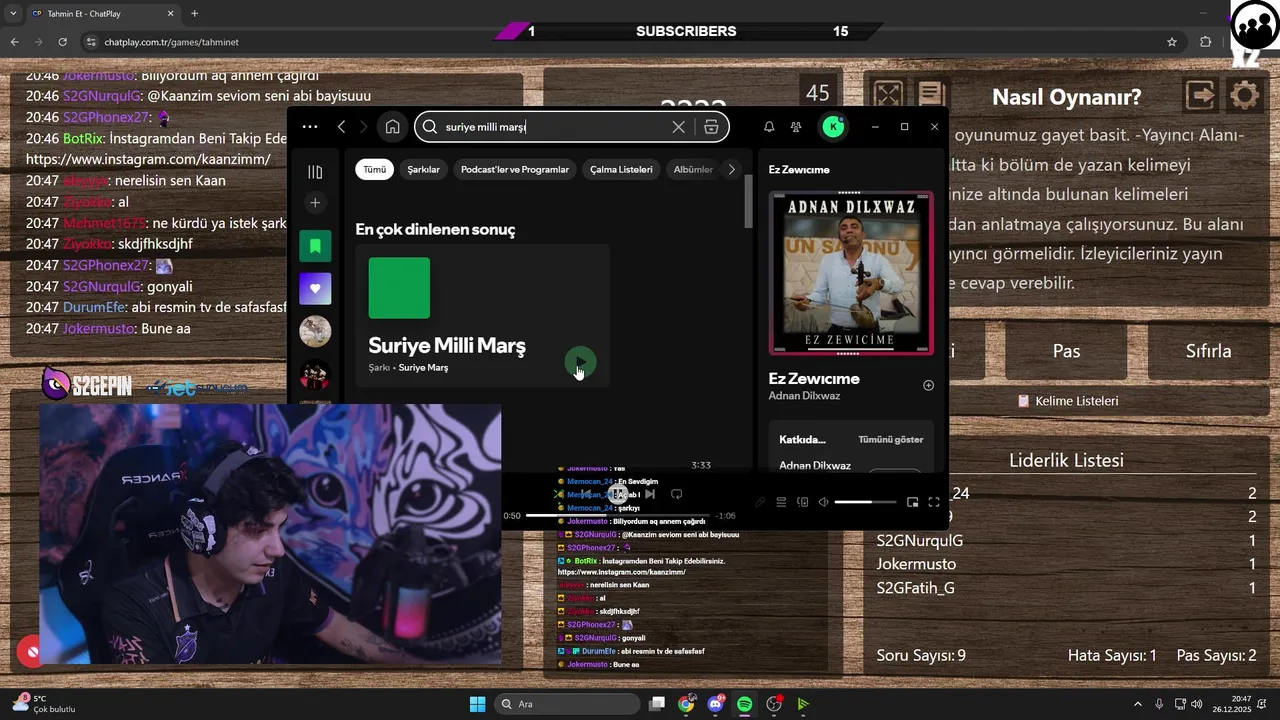Play Suriye Milli Marş result
This screenshot has width=1280, height=720.
tap(580, 362)
